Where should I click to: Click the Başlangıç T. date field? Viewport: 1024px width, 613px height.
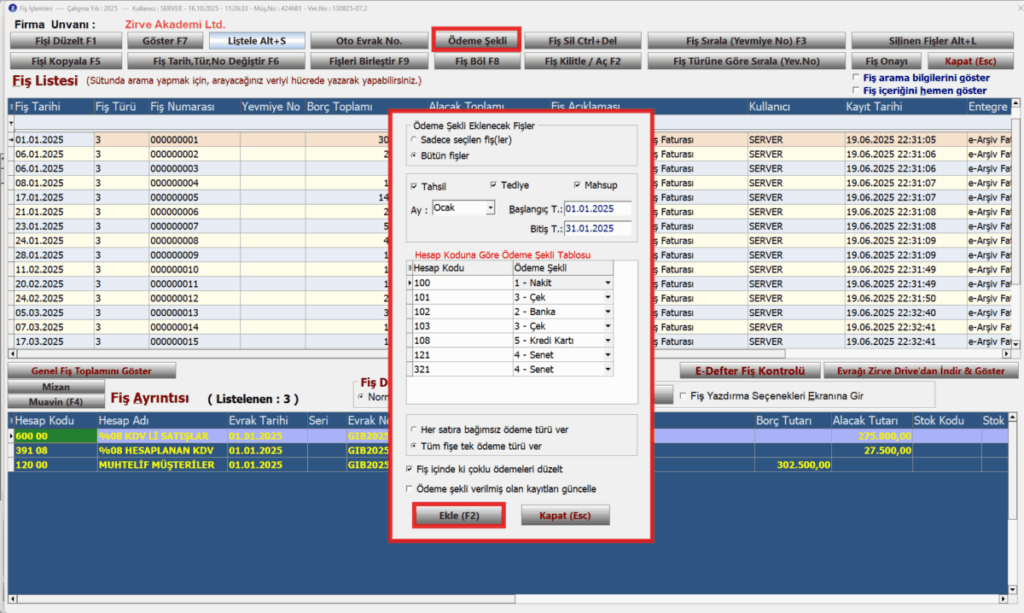coord(598,209)
